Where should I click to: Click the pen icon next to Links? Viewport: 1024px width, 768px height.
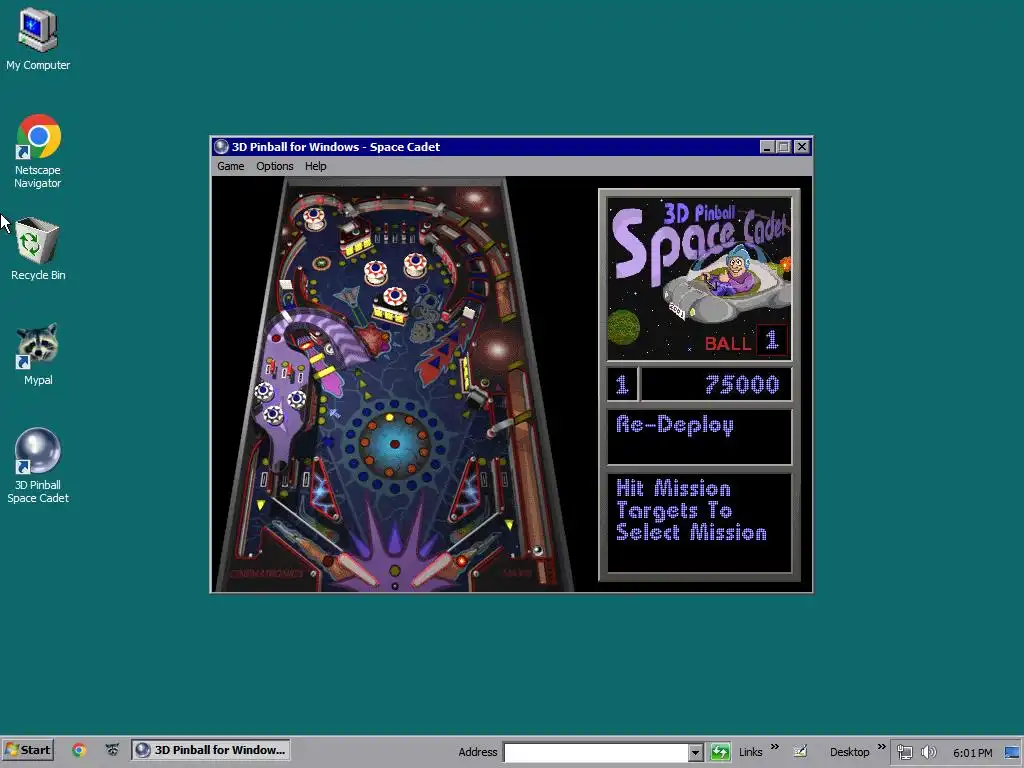[800, 751]
